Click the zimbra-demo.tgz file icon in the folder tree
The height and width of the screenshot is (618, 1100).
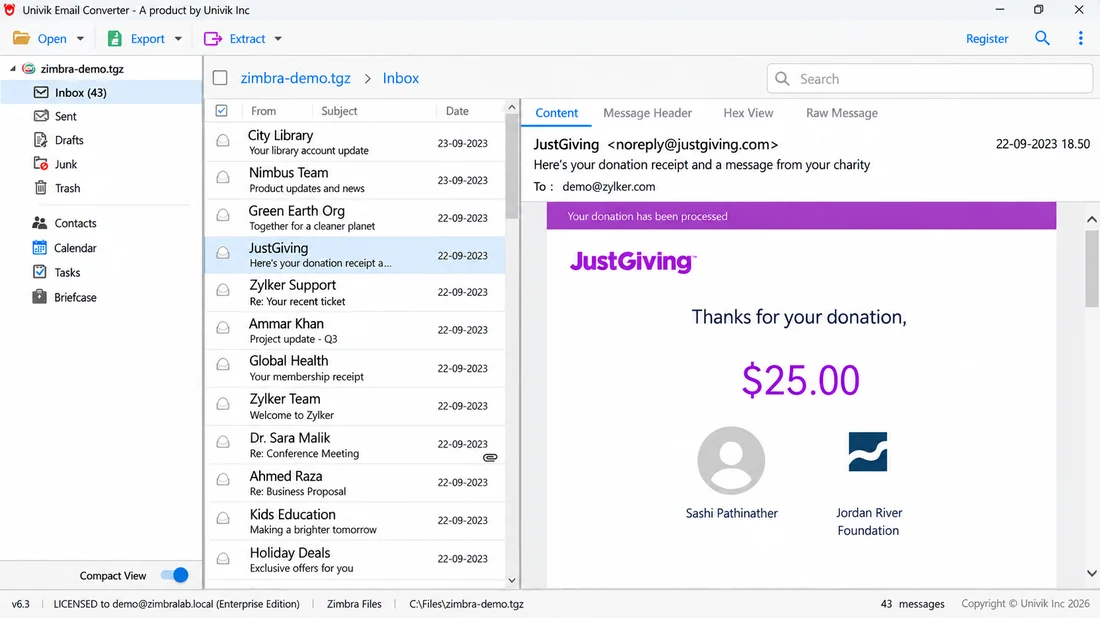[x=29, y=68]
